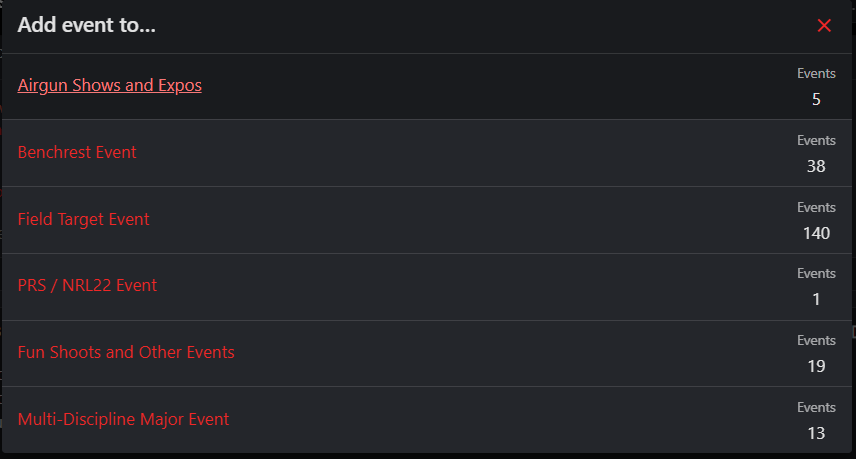Click the Events label in Multi-Discipline row

point(816,408)
